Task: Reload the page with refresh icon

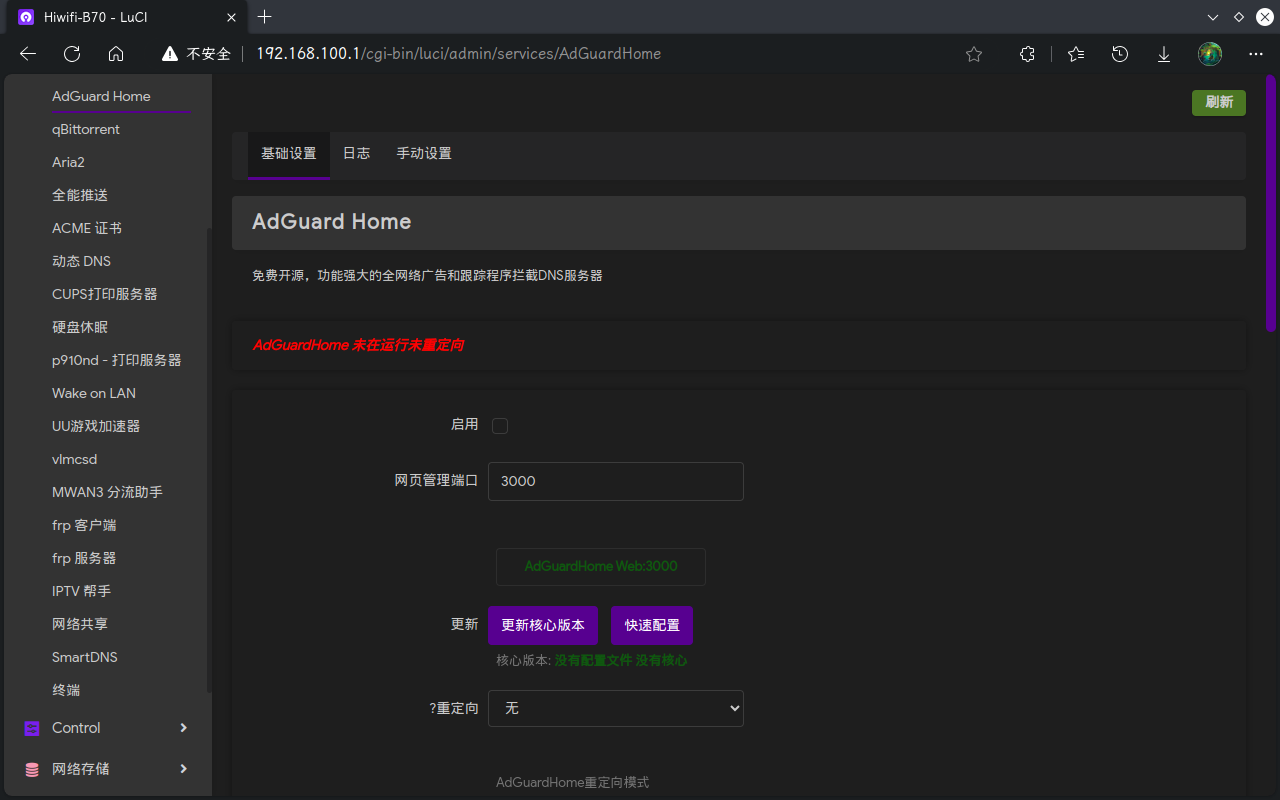Action: (x=72, y=54)
